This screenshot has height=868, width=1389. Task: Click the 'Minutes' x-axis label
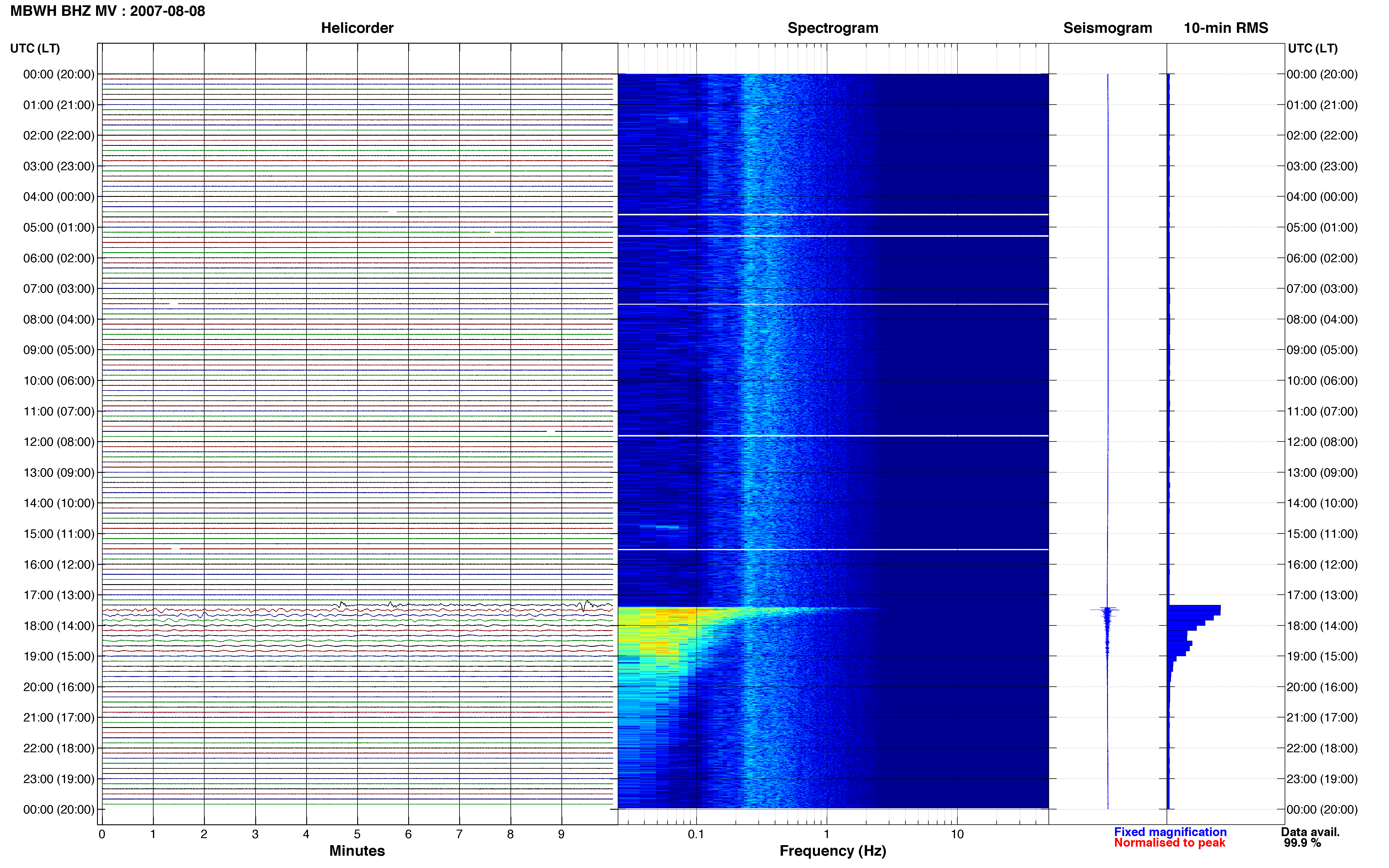357,851
